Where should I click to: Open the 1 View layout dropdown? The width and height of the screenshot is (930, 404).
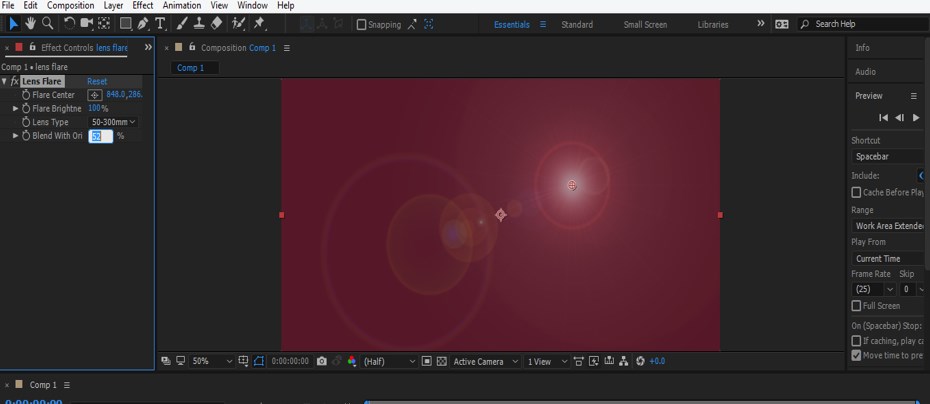click(547, 361)
